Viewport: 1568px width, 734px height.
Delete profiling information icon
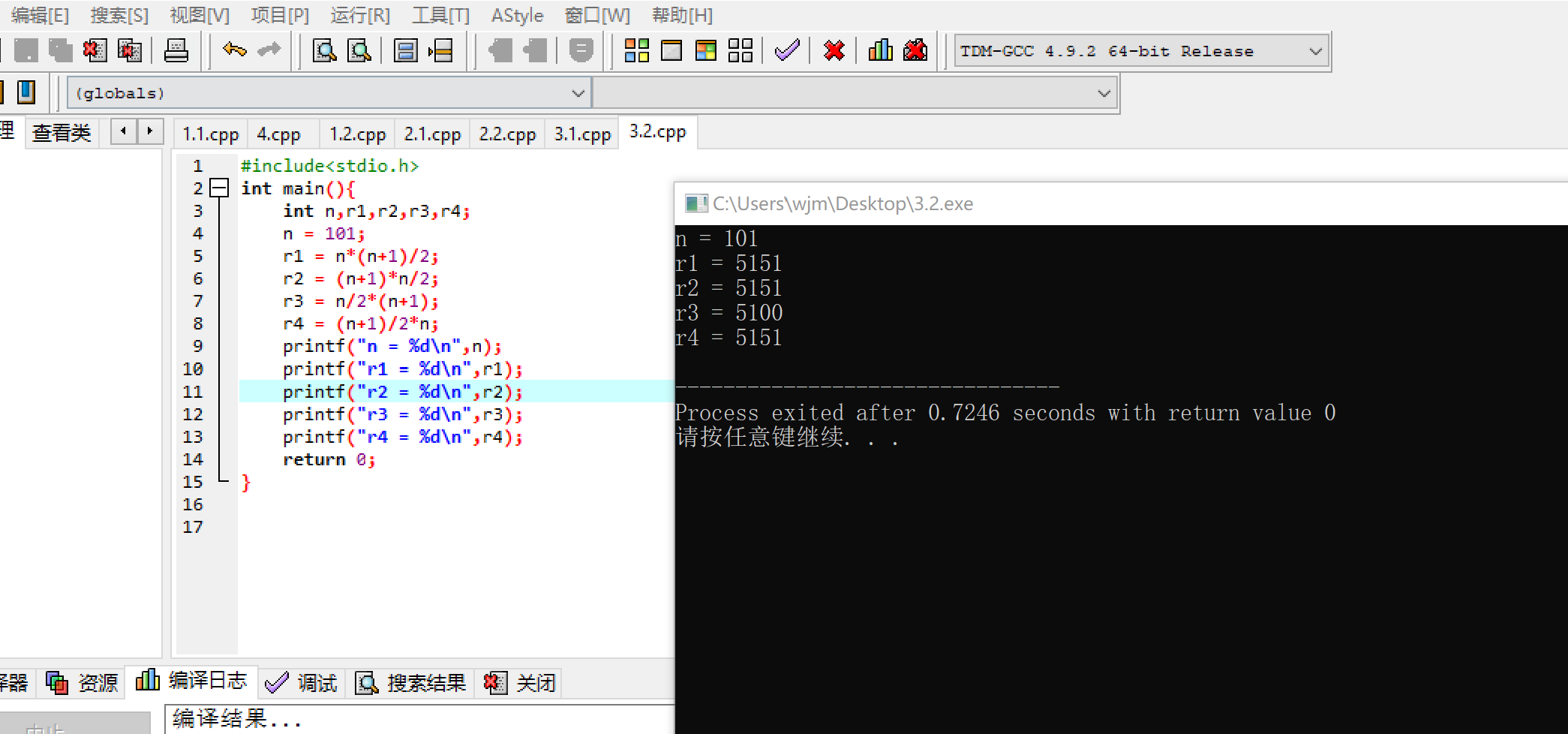[x=915, y=51]
